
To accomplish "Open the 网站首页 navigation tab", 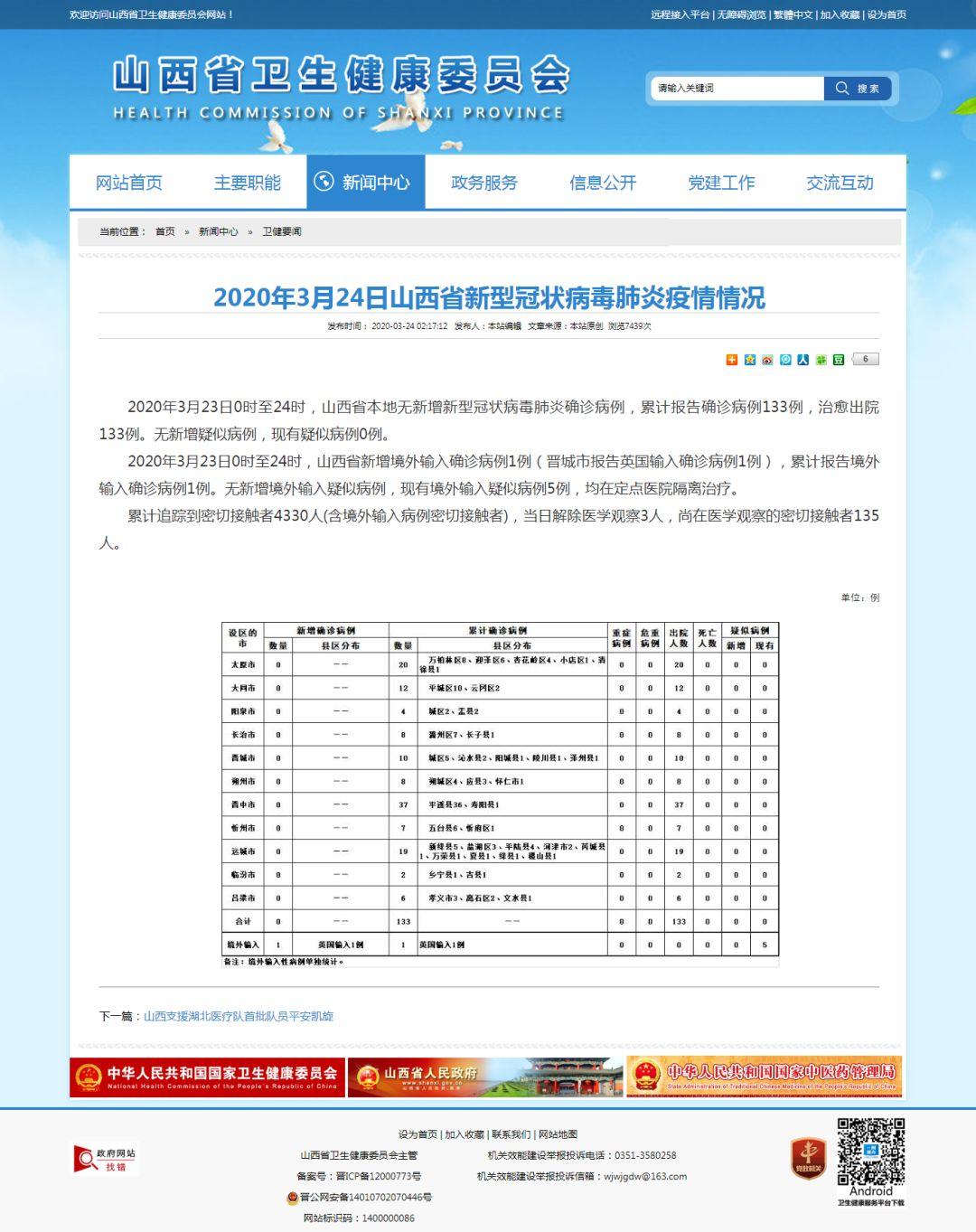I will [129, 183].
